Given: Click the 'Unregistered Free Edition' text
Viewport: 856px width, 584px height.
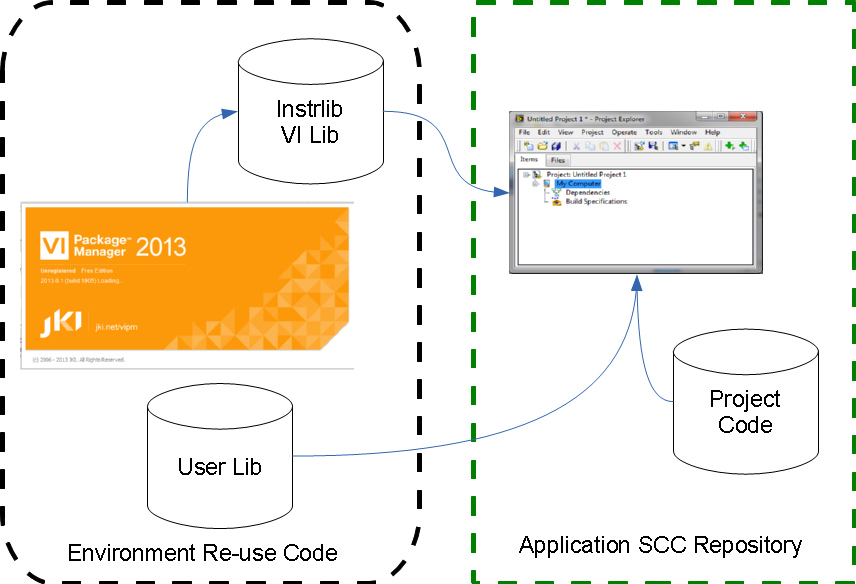Looking at the screenshot, I should tap(76, 271).
